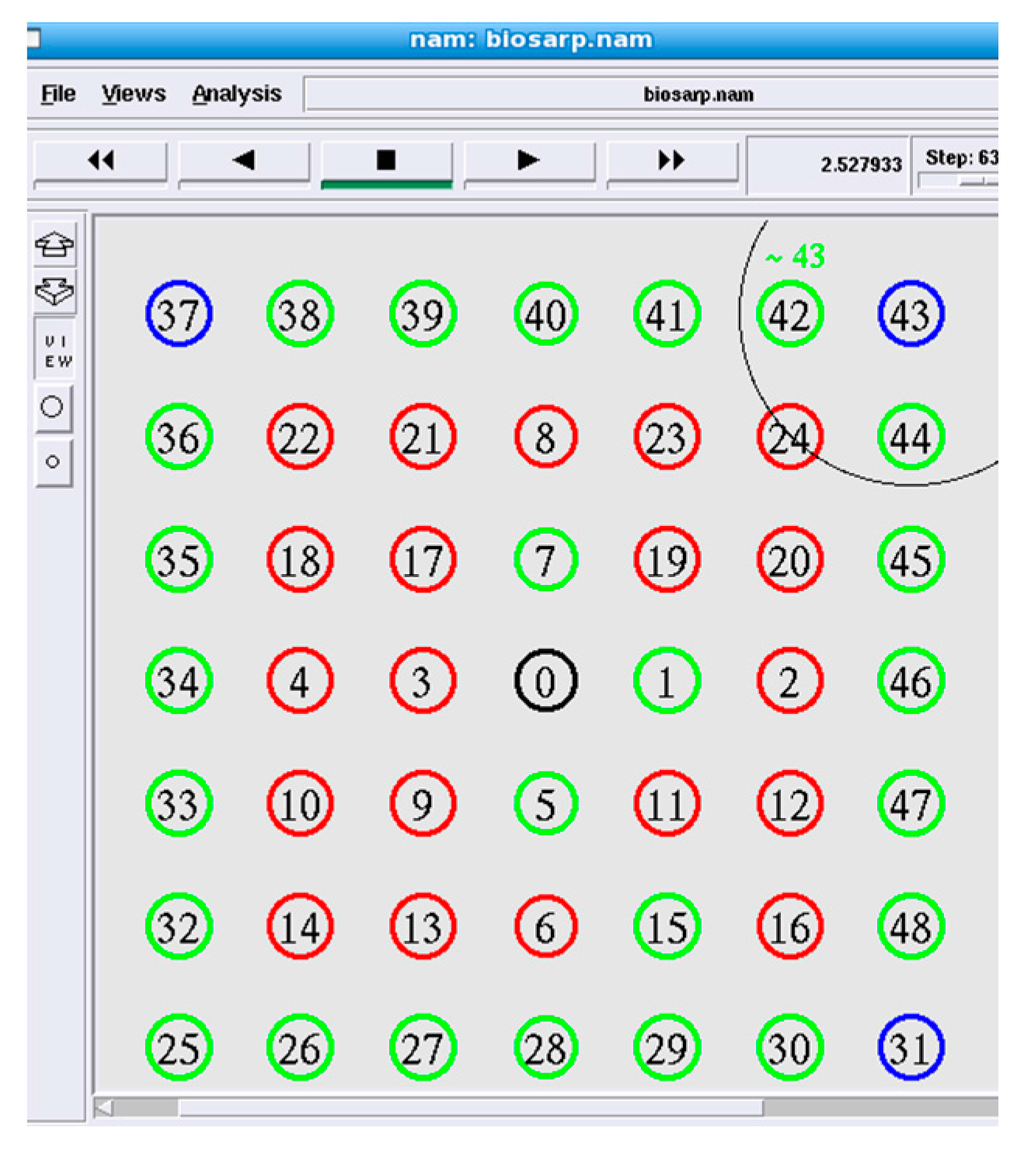
Task: Click the zoom out down-arrow icon
Action: 54,292
